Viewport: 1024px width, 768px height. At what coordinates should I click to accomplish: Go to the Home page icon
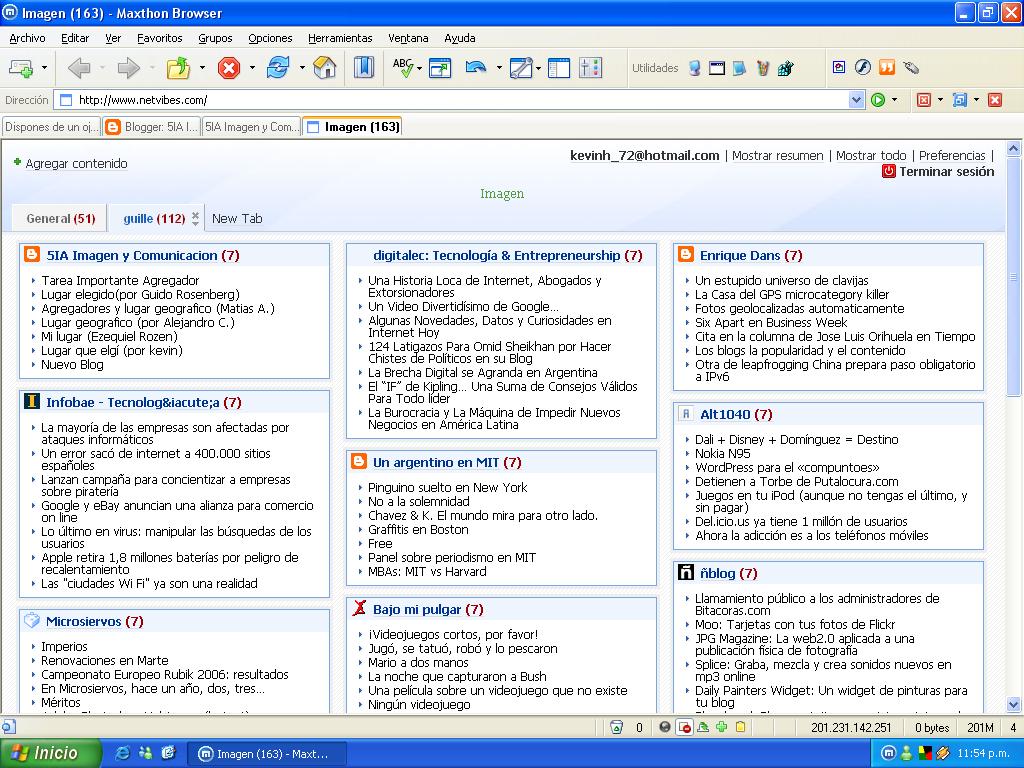coord(325,67)
